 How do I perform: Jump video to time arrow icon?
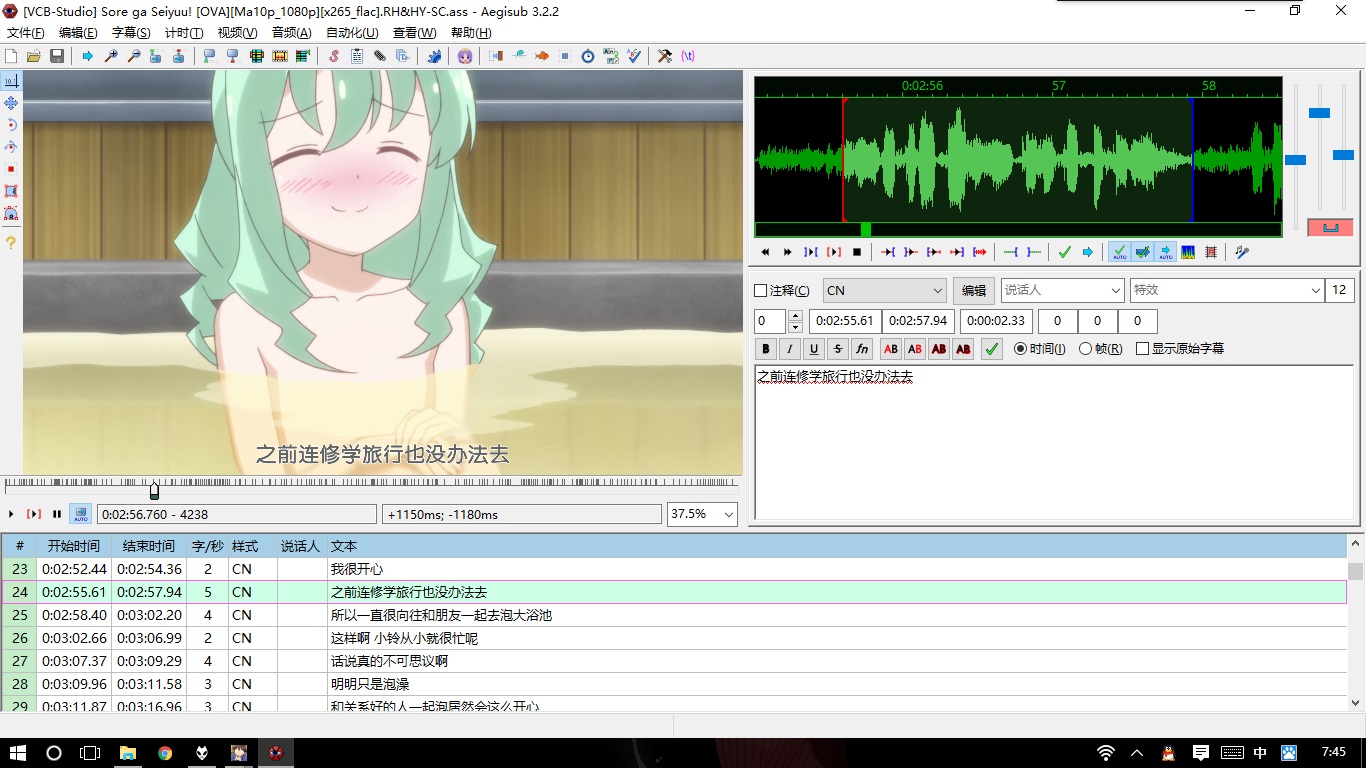pyautogui.click(x=88, y=56)
